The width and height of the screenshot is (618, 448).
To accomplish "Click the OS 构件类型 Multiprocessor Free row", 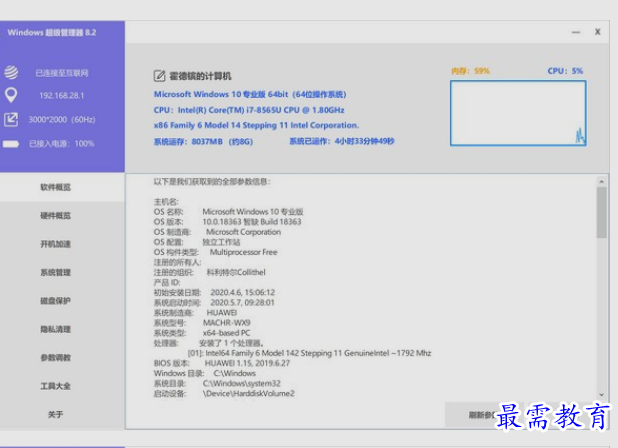I will (216, 252).
